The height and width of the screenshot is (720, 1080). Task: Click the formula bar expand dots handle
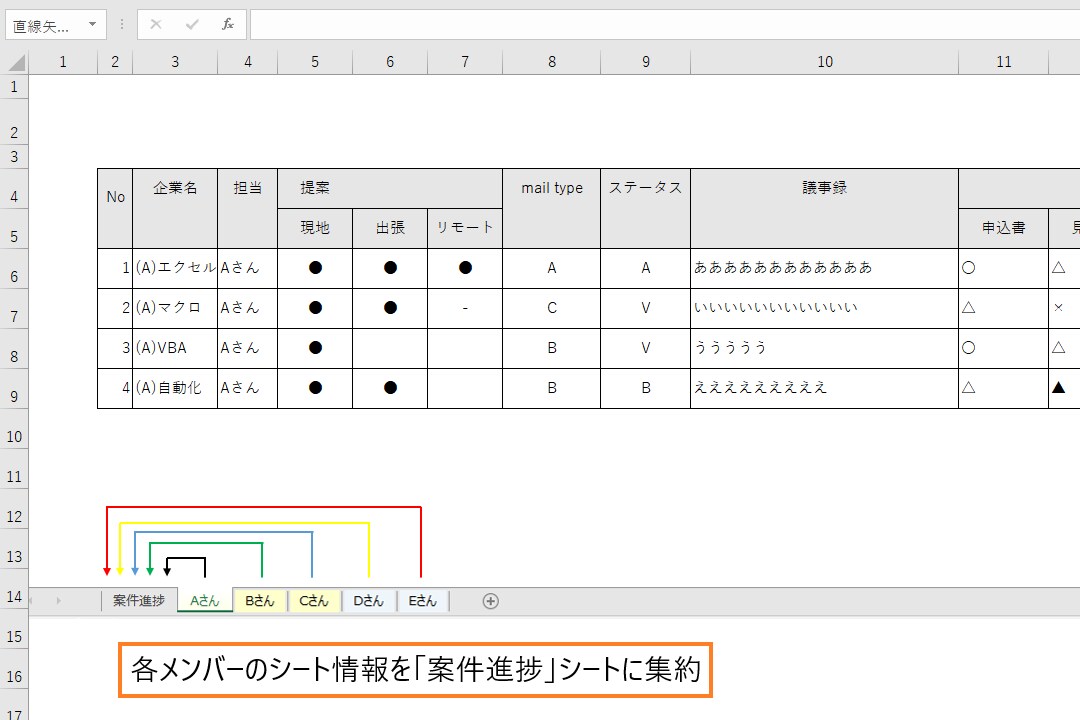point(122,25)
